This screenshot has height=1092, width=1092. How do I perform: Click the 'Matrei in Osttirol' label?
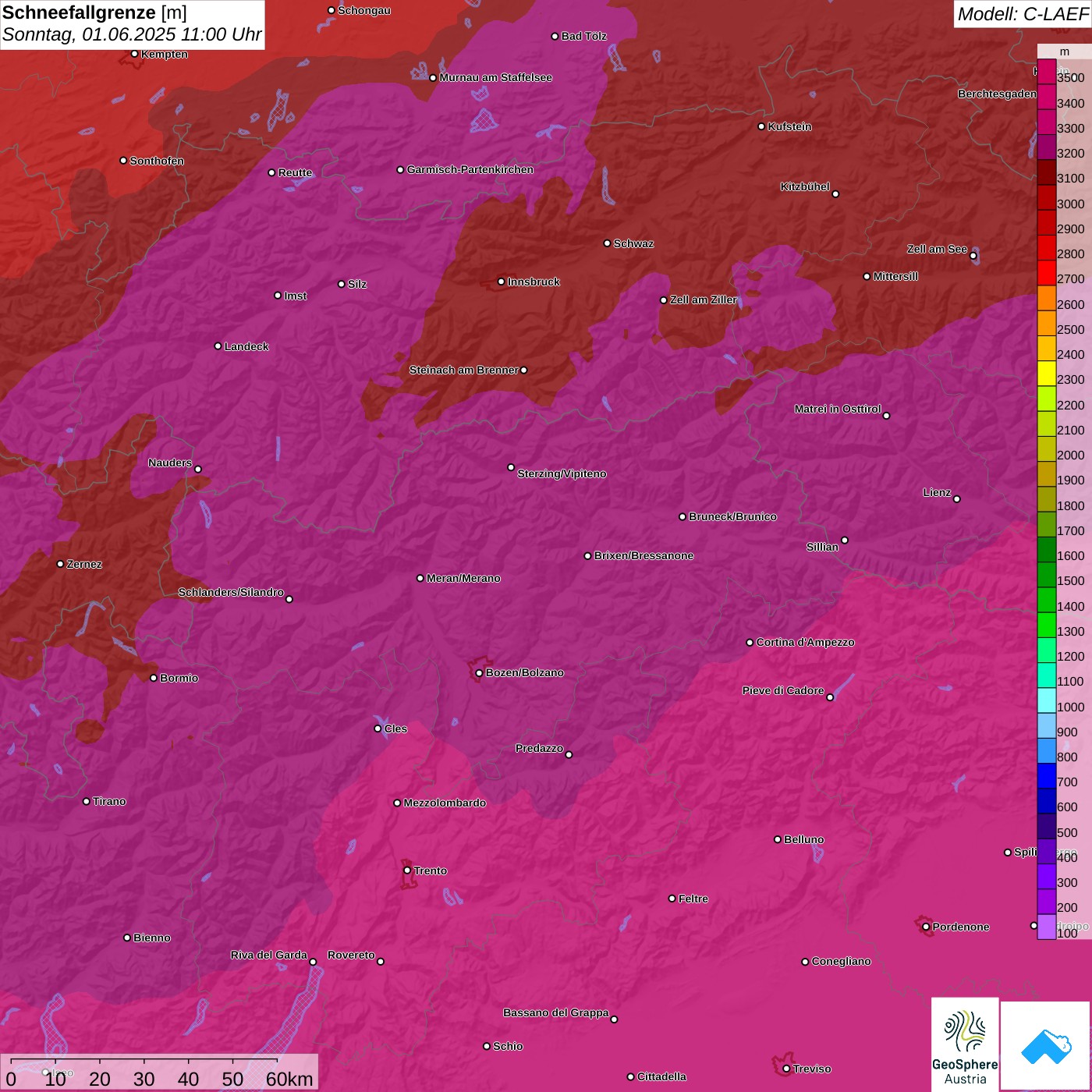coord(838,409)
